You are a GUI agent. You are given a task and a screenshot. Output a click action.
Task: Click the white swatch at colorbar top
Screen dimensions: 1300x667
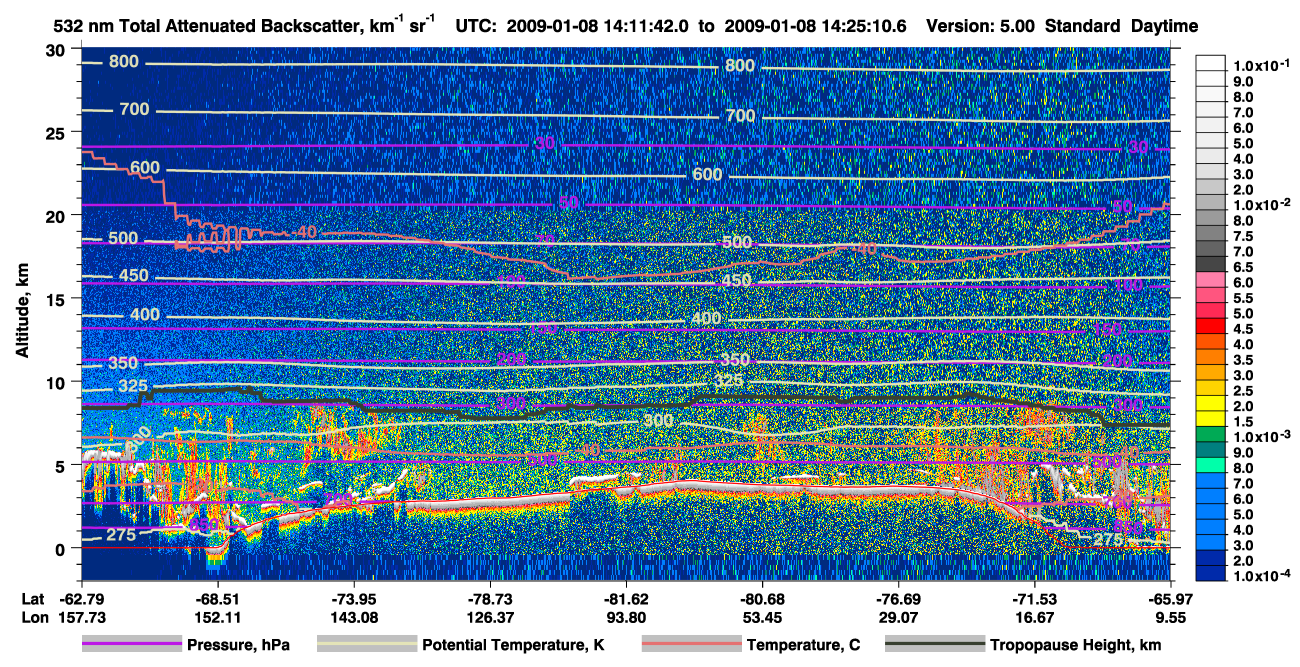[1210, 62]
